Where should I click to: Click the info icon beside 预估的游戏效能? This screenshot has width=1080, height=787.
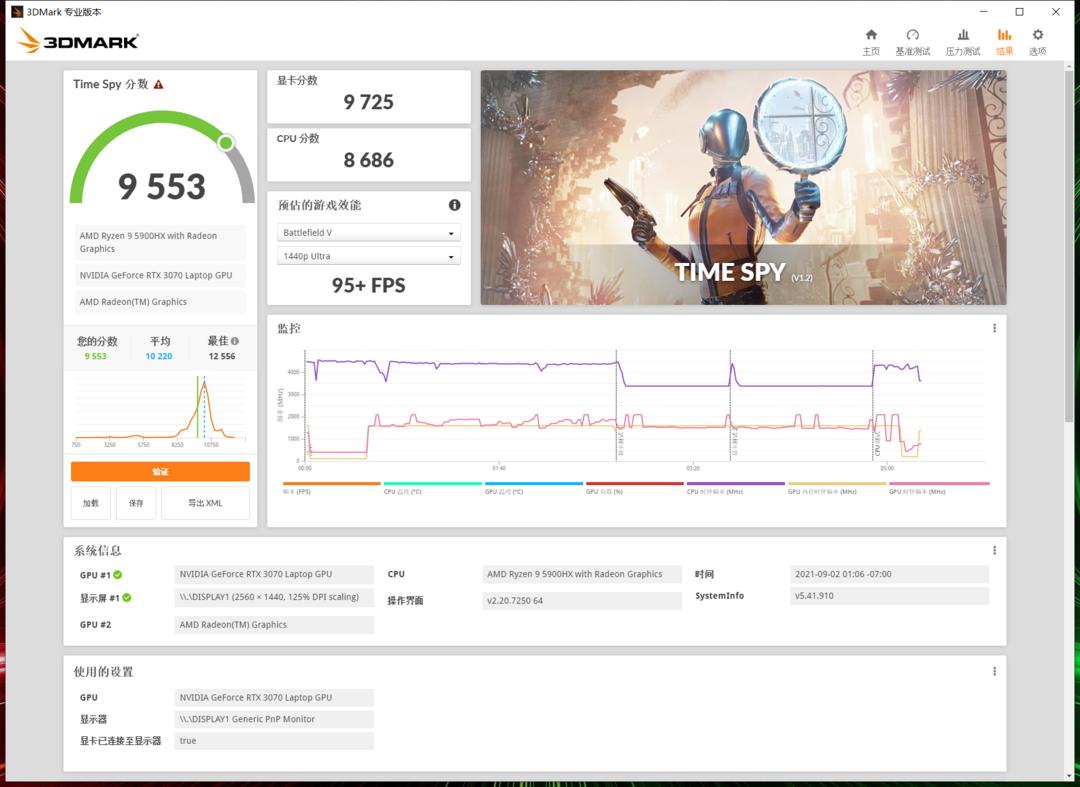click(x=454, y=204)
